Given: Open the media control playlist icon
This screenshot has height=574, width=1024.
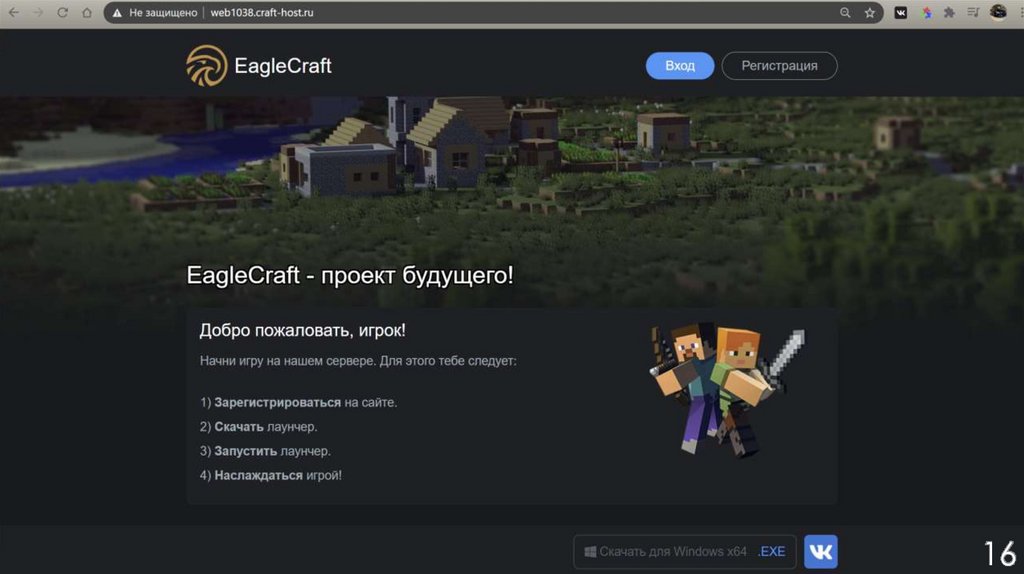Looking at the screenshot, I should point(973,12).
